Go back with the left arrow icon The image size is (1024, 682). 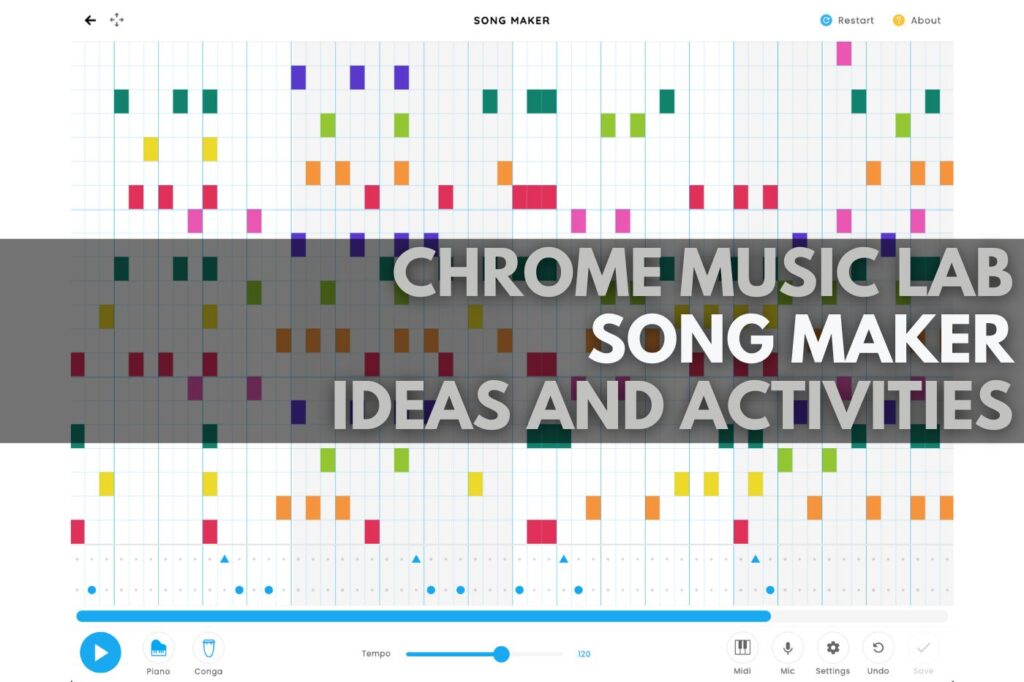(x=90, y=20)
